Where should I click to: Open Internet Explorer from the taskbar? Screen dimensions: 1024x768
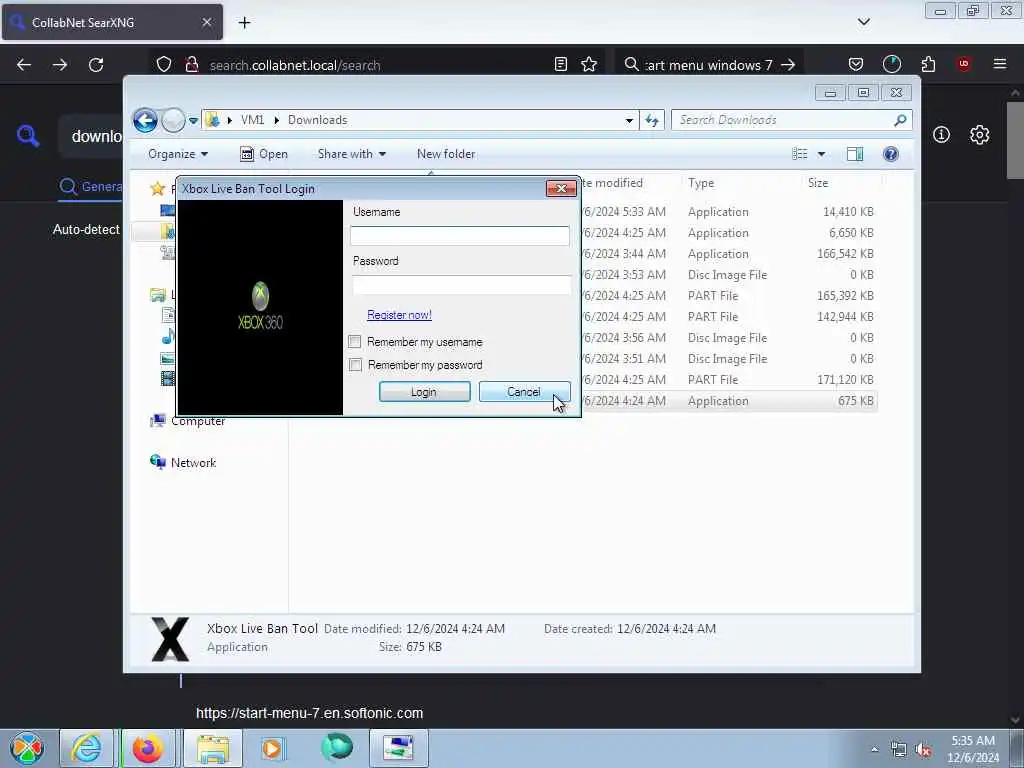(x=86, y=748)
